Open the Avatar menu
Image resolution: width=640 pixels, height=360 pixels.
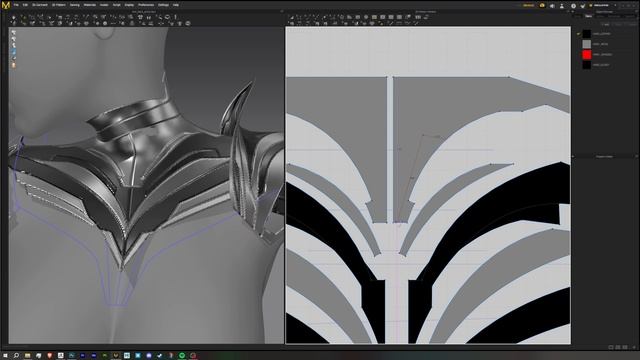point(104,5)
